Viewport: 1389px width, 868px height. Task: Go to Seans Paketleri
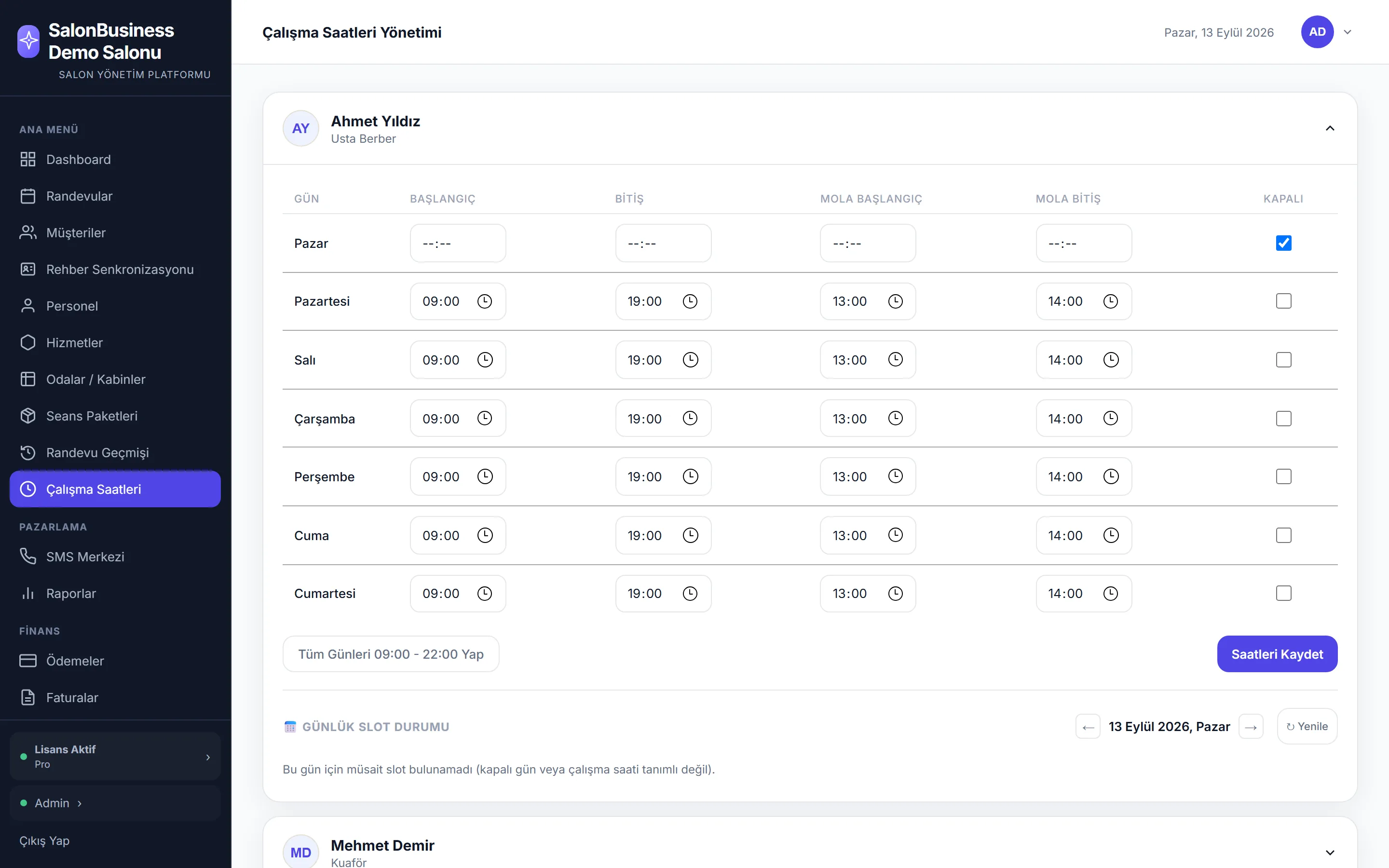[x=115, y=416]
